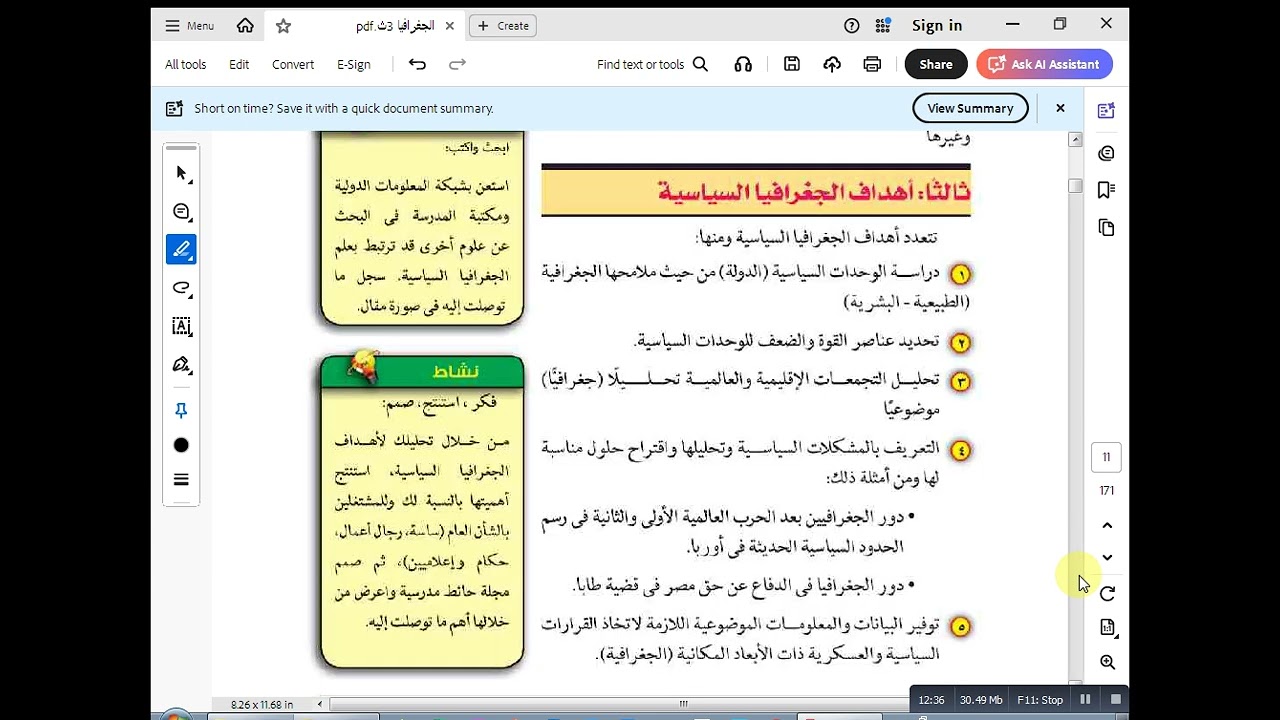Select the text box AI tool
Viewport: 1280px width, 720px height.
[181, 326]
